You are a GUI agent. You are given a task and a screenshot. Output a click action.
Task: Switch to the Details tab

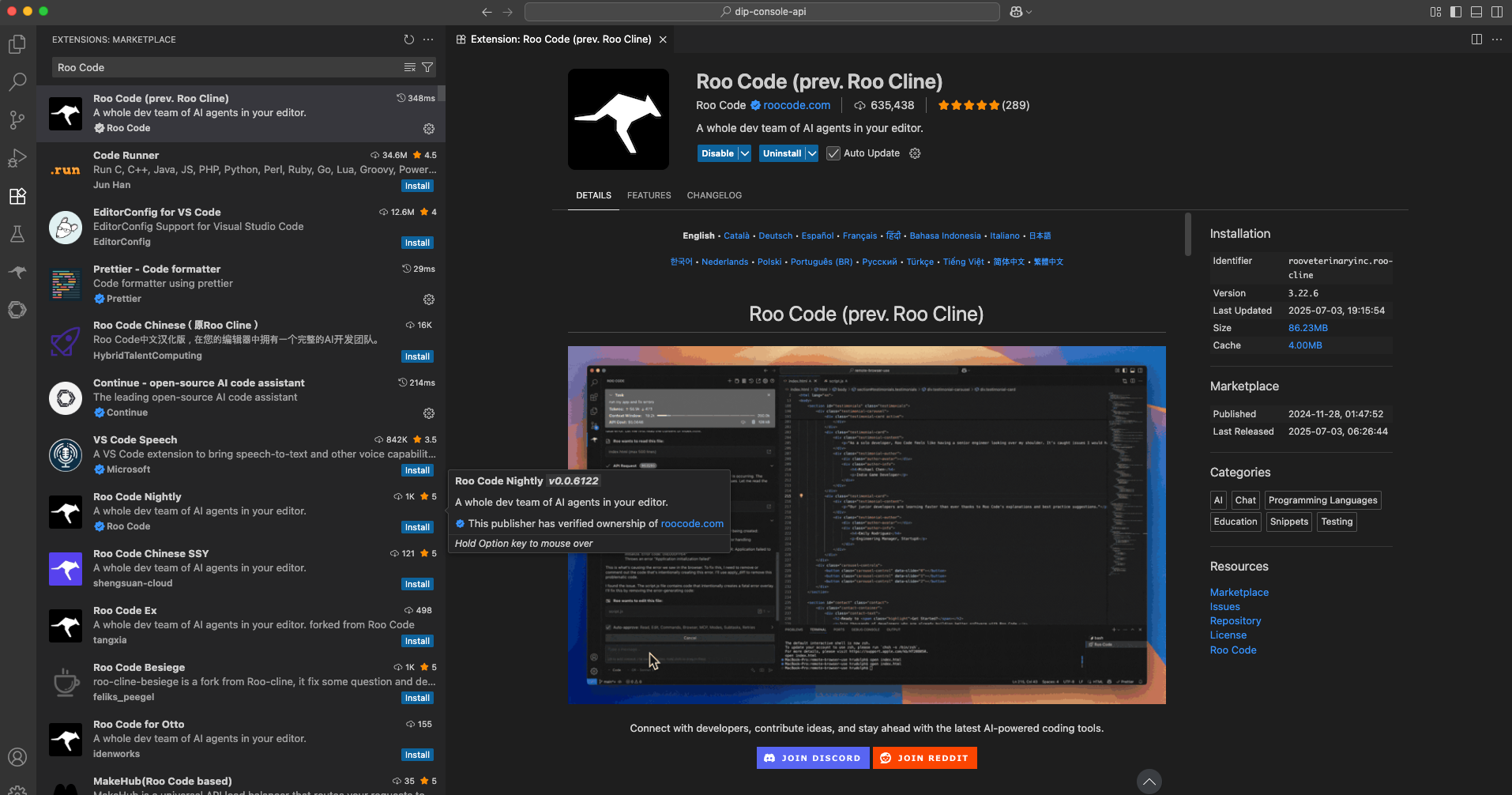(x=593, y=195)
